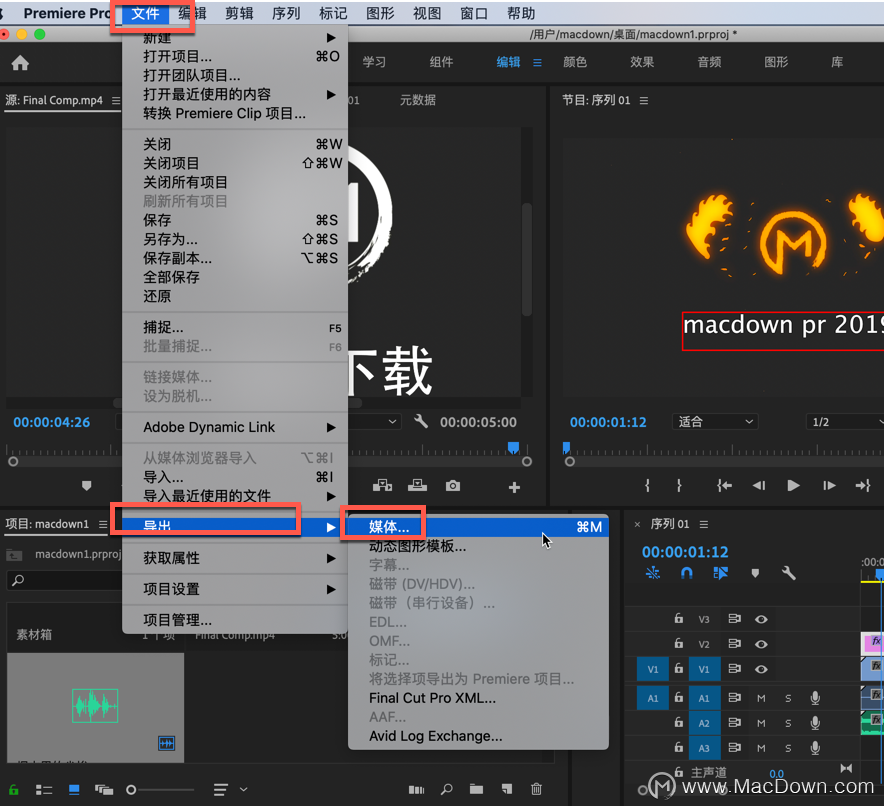Open 节目: 序列 01 panel menu
This screenshot has height=806, width=884.
644,100
